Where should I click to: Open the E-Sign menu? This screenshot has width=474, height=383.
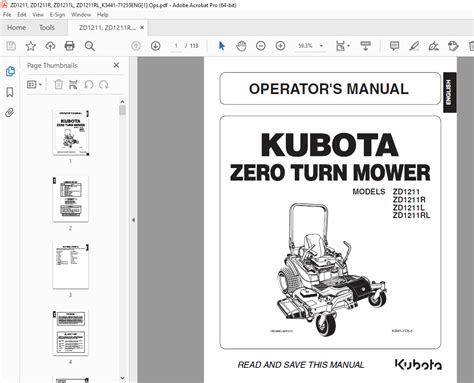tap(57, 15)
